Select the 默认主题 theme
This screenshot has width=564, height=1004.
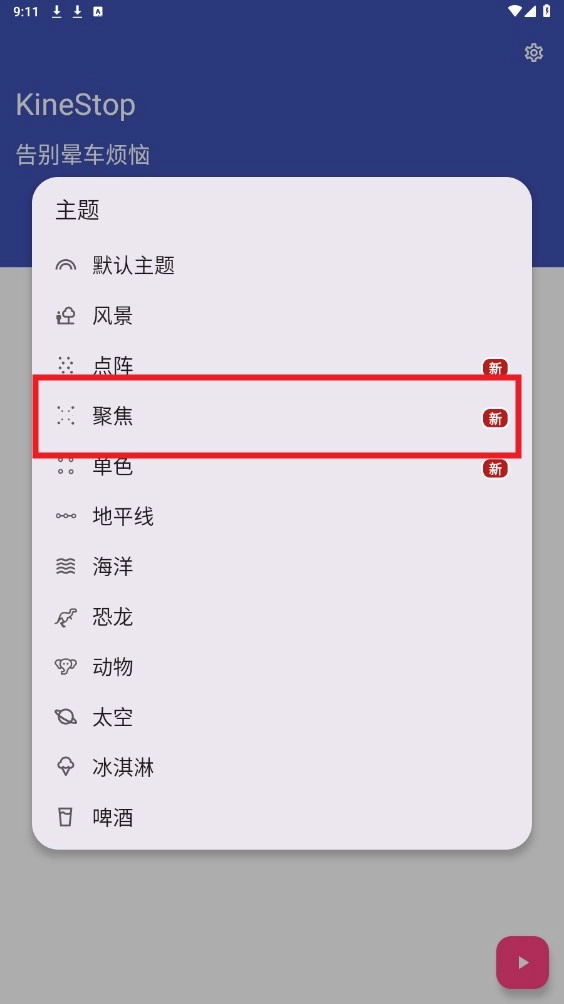[282, 265]
